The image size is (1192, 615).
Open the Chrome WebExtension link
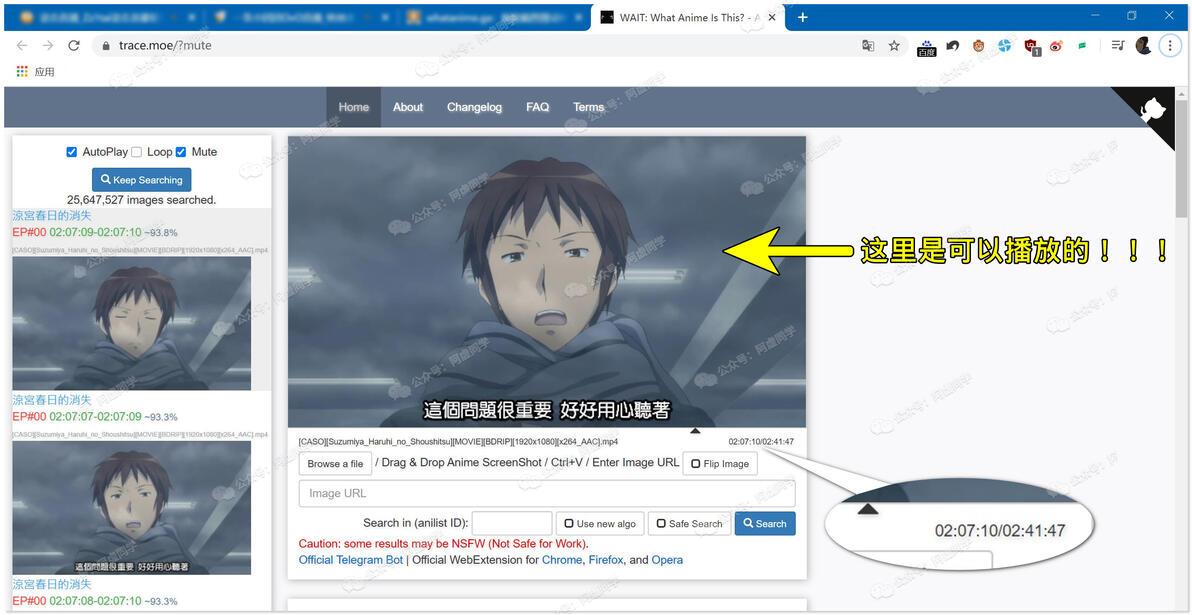tap(561, 560)
